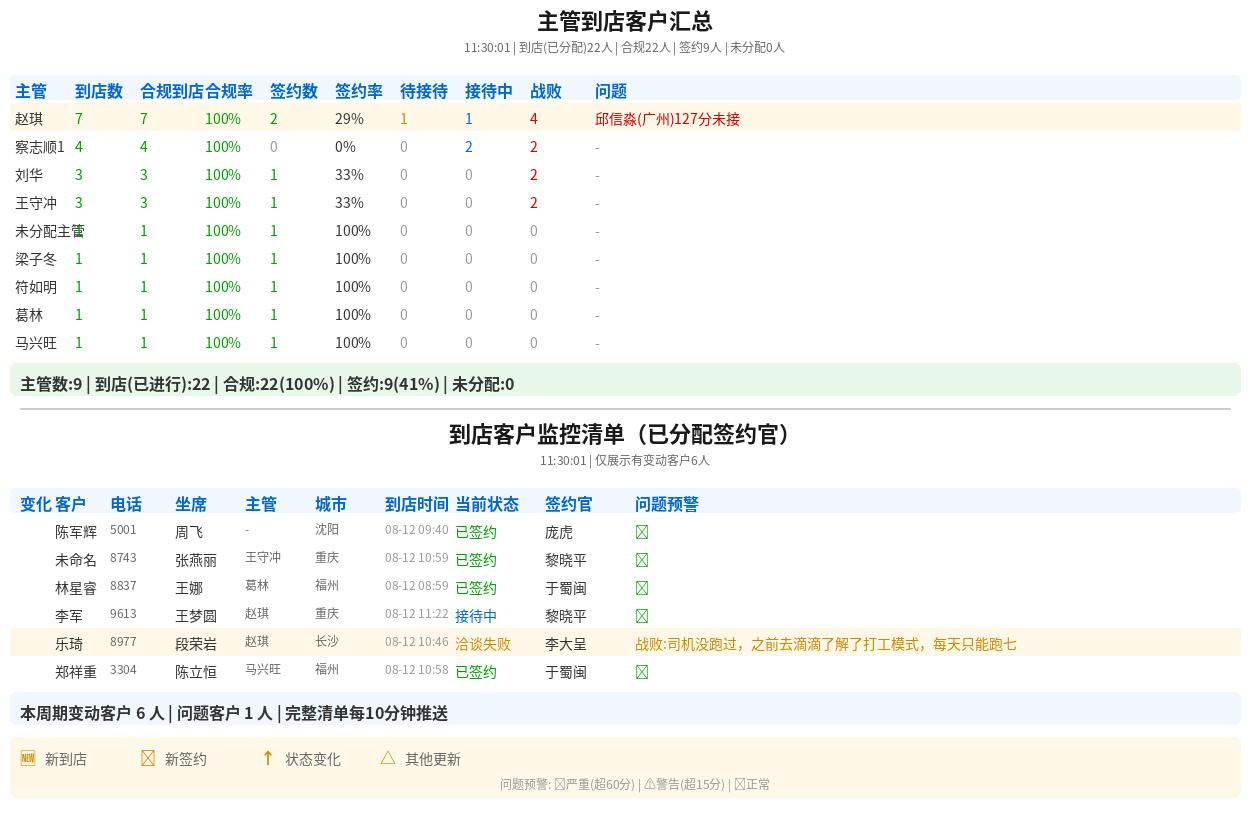The image size is (1250, 840).
Task: Click the green warning-status icon in 未命名's row
Action: [x=642, y=560]
